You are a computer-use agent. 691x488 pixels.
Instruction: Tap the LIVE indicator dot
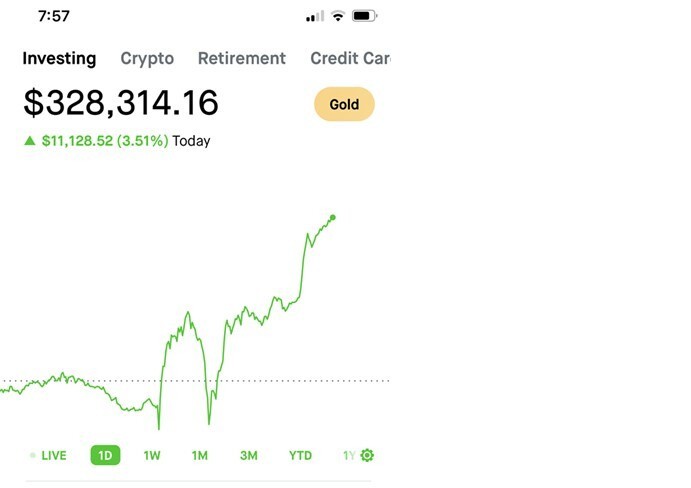(33, 455)
